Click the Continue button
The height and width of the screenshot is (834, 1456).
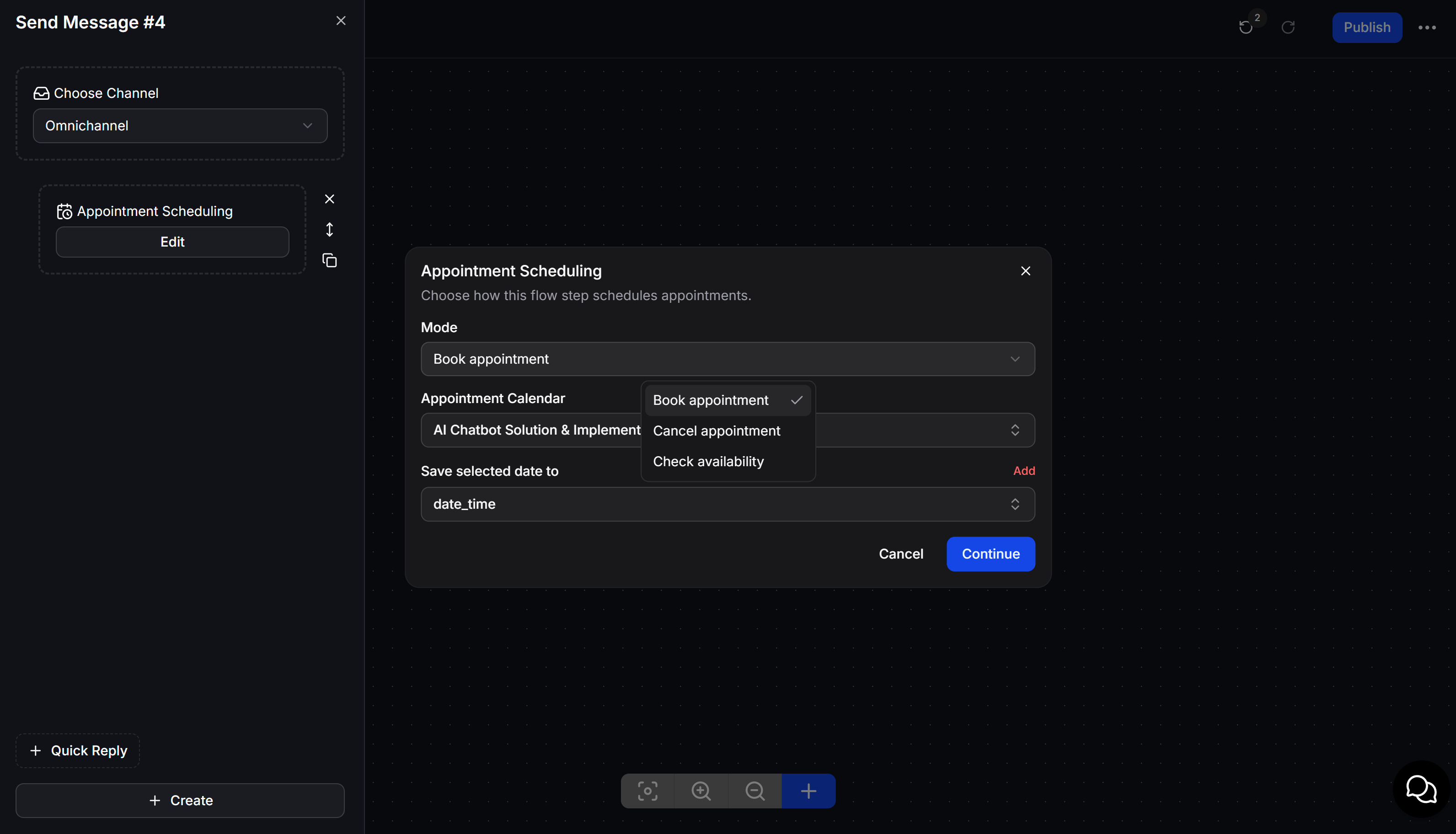990,554
